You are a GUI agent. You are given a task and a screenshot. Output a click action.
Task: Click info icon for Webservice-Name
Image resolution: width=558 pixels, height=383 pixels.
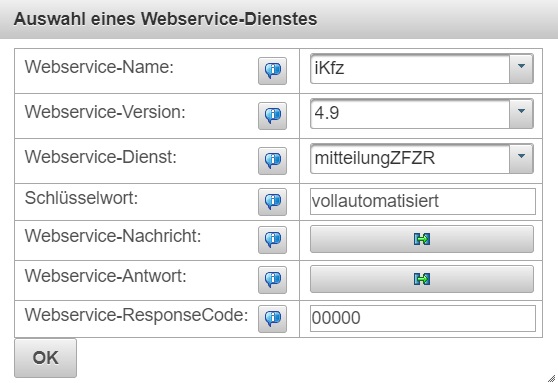(x=272, y=71)
